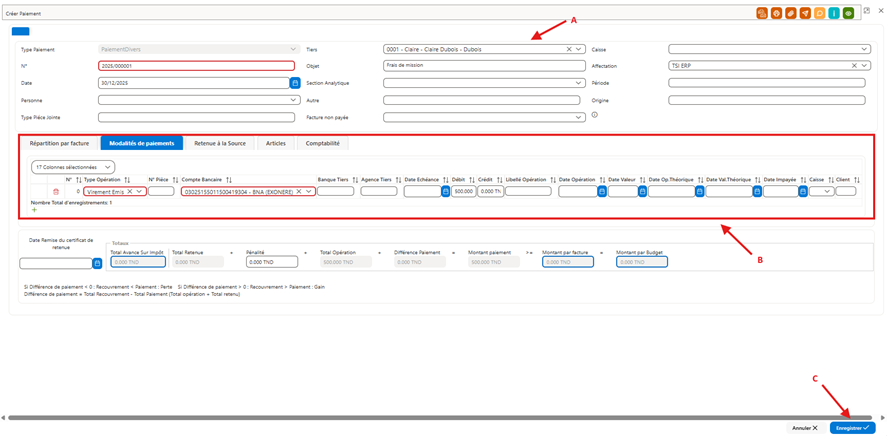Click the Autre text field

coord(481,100)
